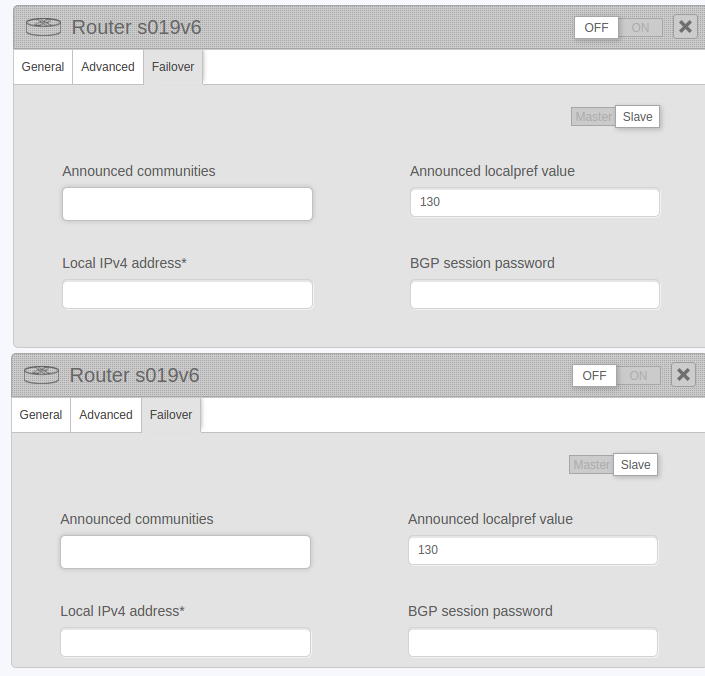Image resolution: width=705 pixels, height=676 pixels.
Task: Focus BGP session password field in the top panel
Action: [x=535, y=295]
